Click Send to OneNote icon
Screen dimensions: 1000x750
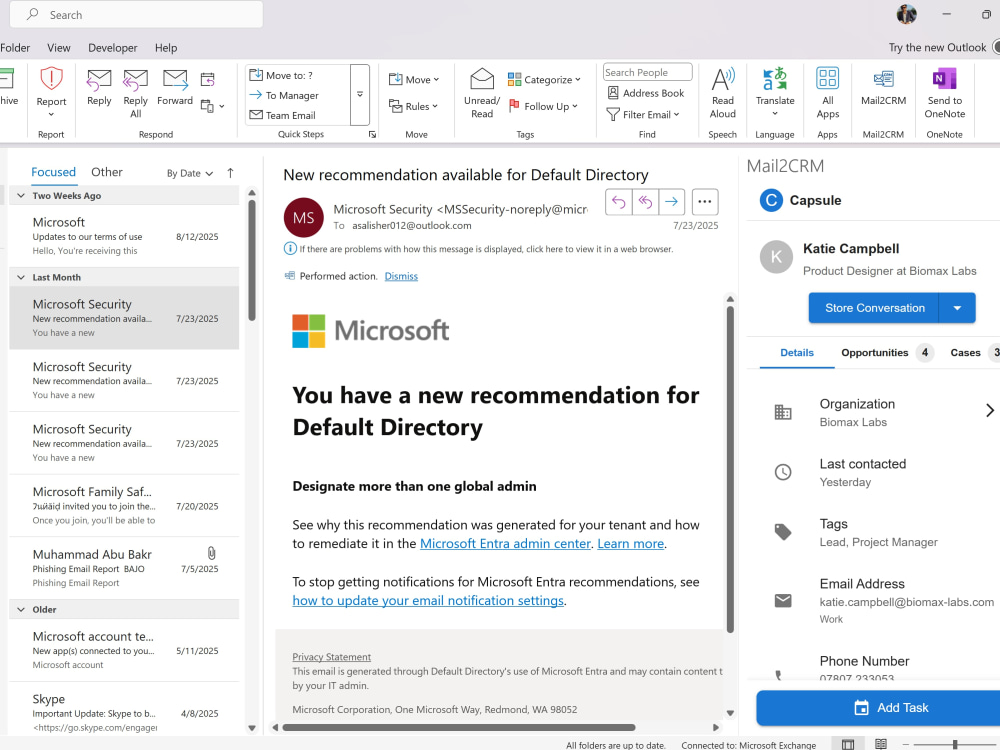945,79
